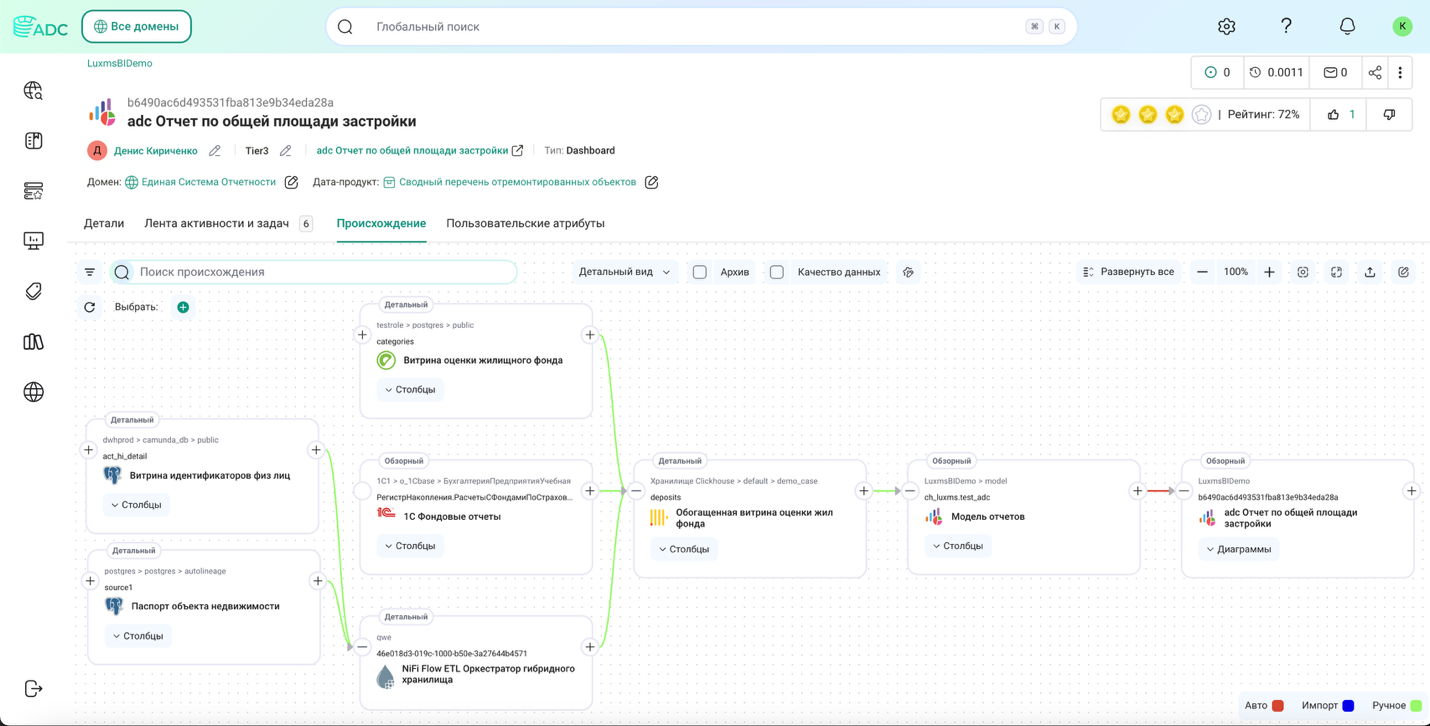Open user avatar K menu
Image resolution: width=1430 pixels, height=726 pixels.
[1402, 27]
